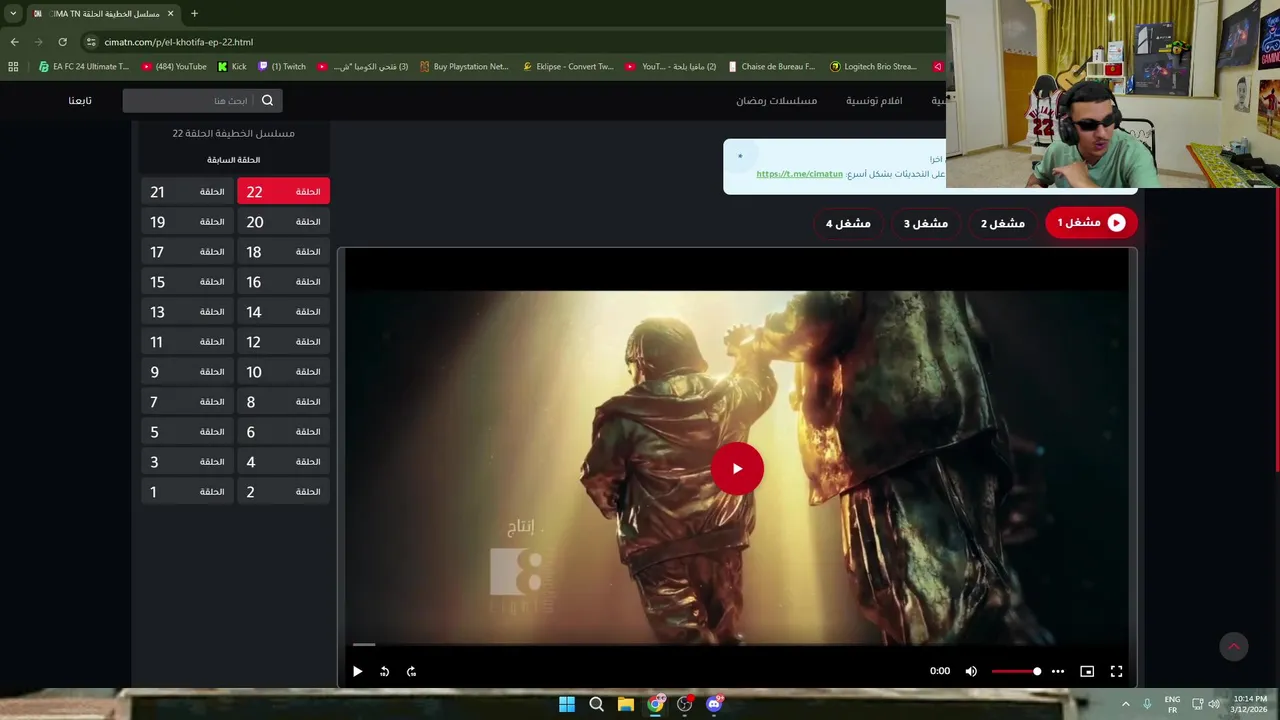Open the EA FC 24 Ultimate bookmark
1280x720 pixels.
[84, 67]
